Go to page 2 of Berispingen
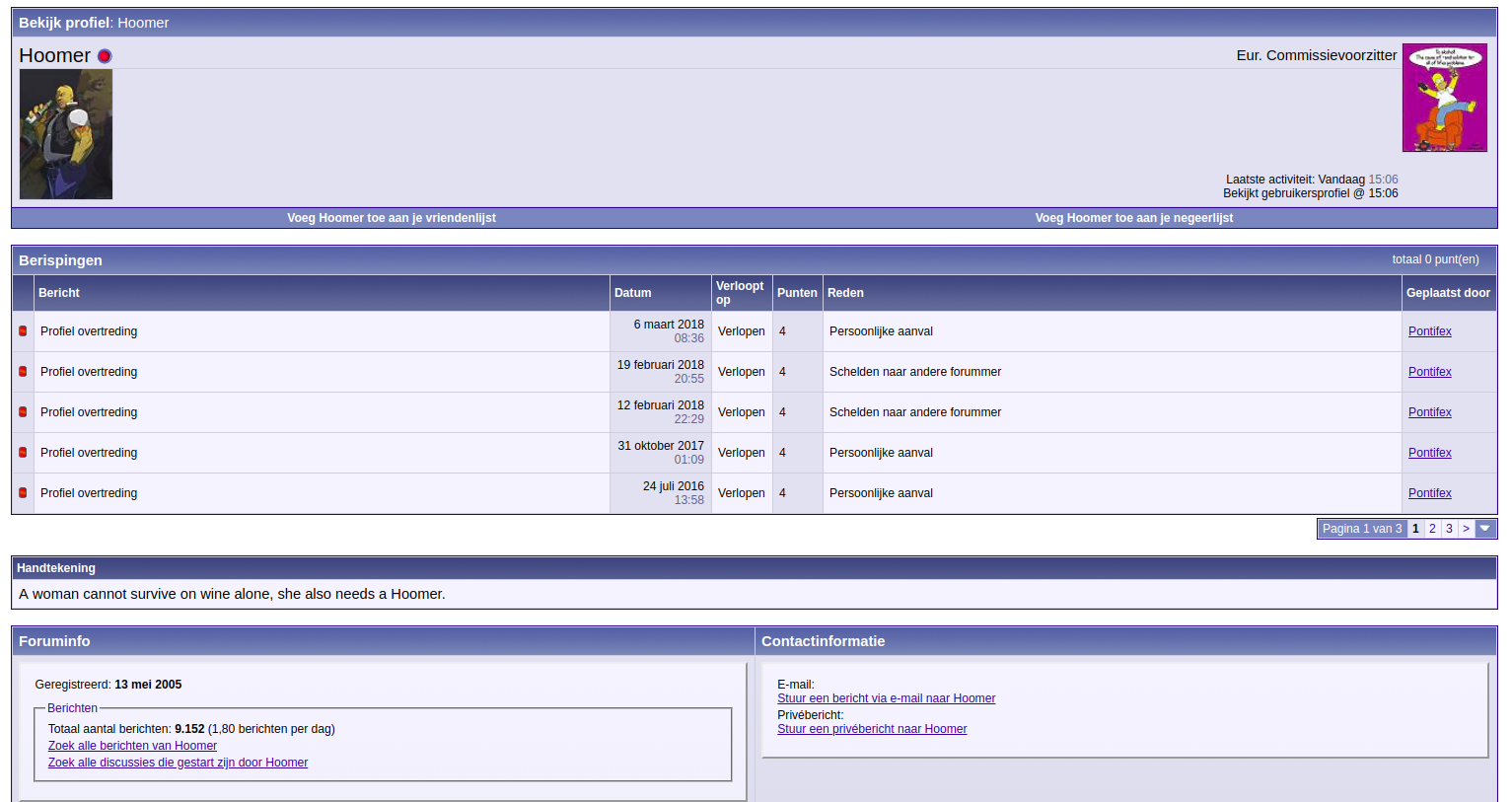1512x802 pixels. click(1432, 529)
